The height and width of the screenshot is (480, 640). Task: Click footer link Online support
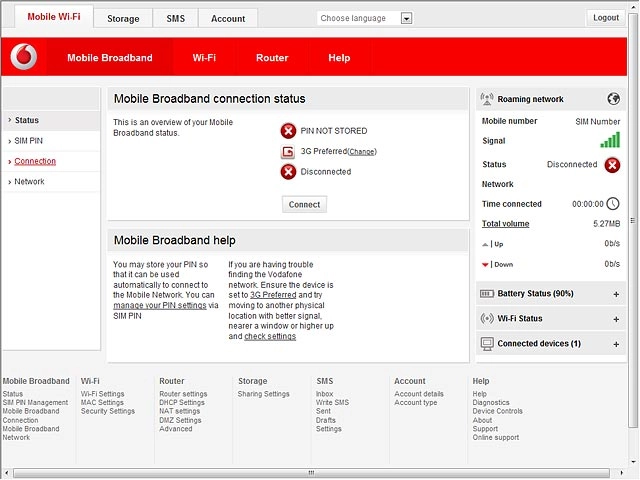(x=496, y=438)
